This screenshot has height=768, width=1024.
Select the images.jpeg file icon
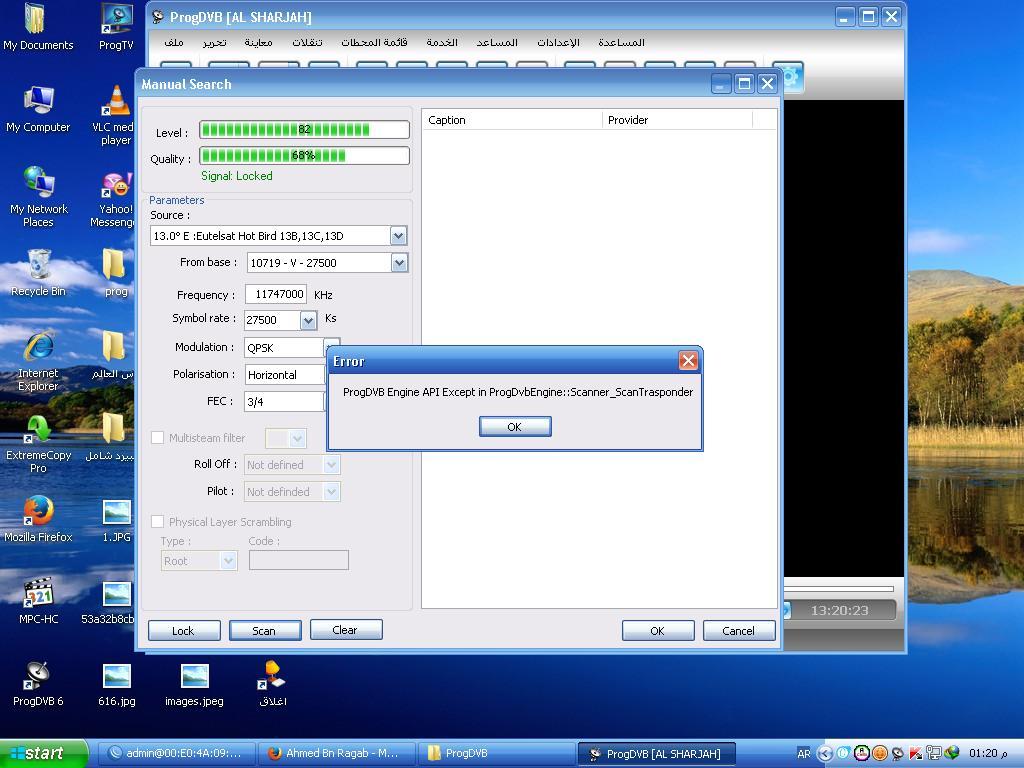click(x=194, y=684)
